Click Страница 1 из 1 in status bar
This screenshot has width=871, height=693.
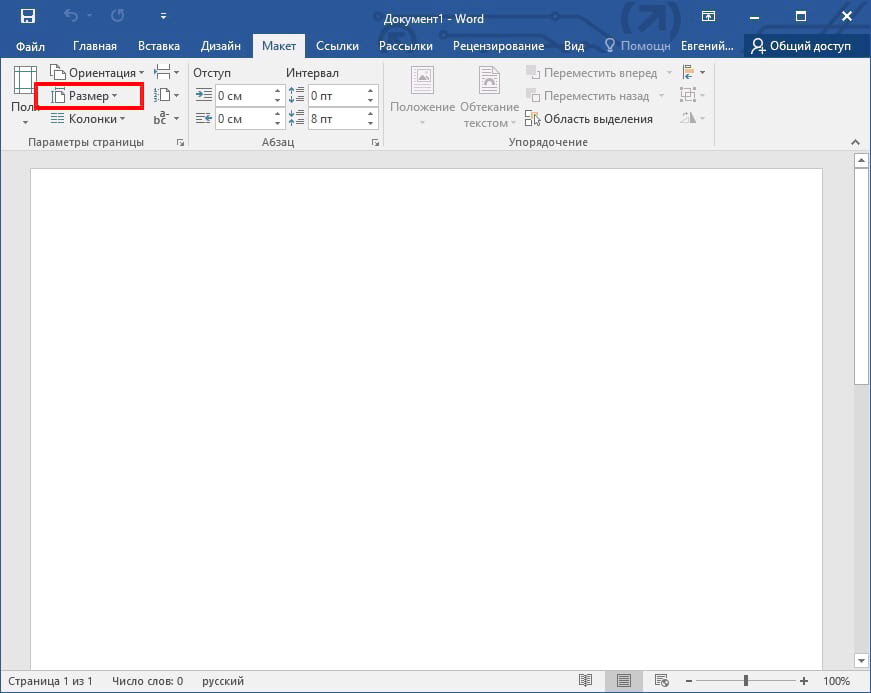coord(51,681)
